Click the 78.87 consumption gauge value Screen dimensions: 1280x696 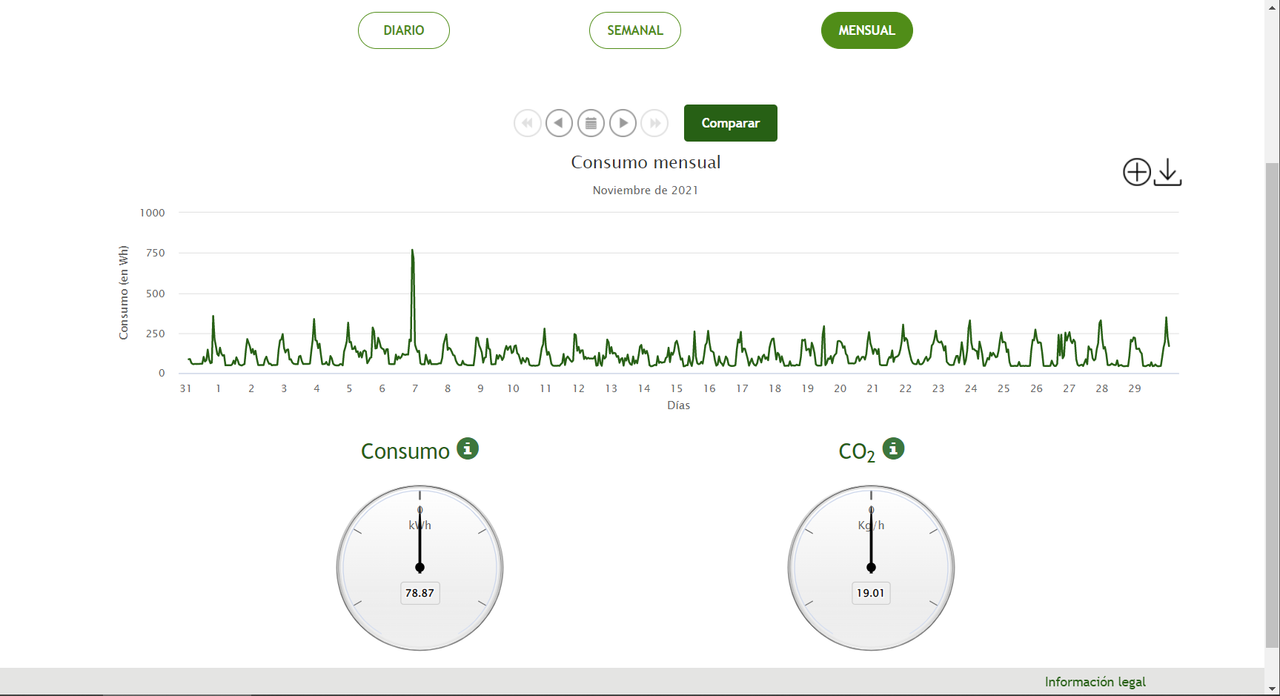tap(420, 593)
